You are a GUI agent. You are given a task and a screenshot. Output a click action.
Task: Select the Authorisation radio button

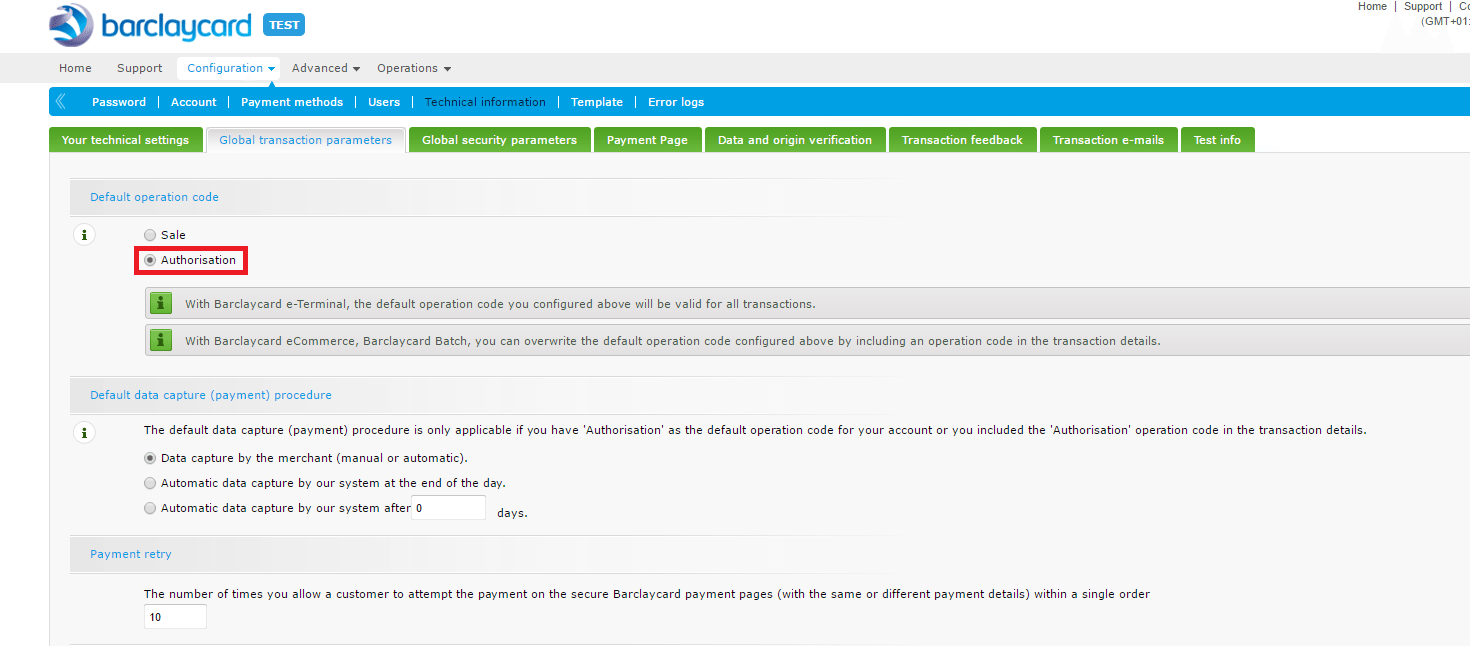click(x=150, y=260)
